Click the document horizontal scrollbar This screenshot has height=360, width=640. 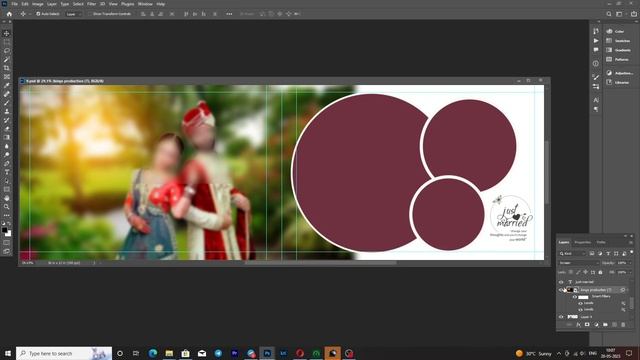pyautogui.click(x=320, y=263)
